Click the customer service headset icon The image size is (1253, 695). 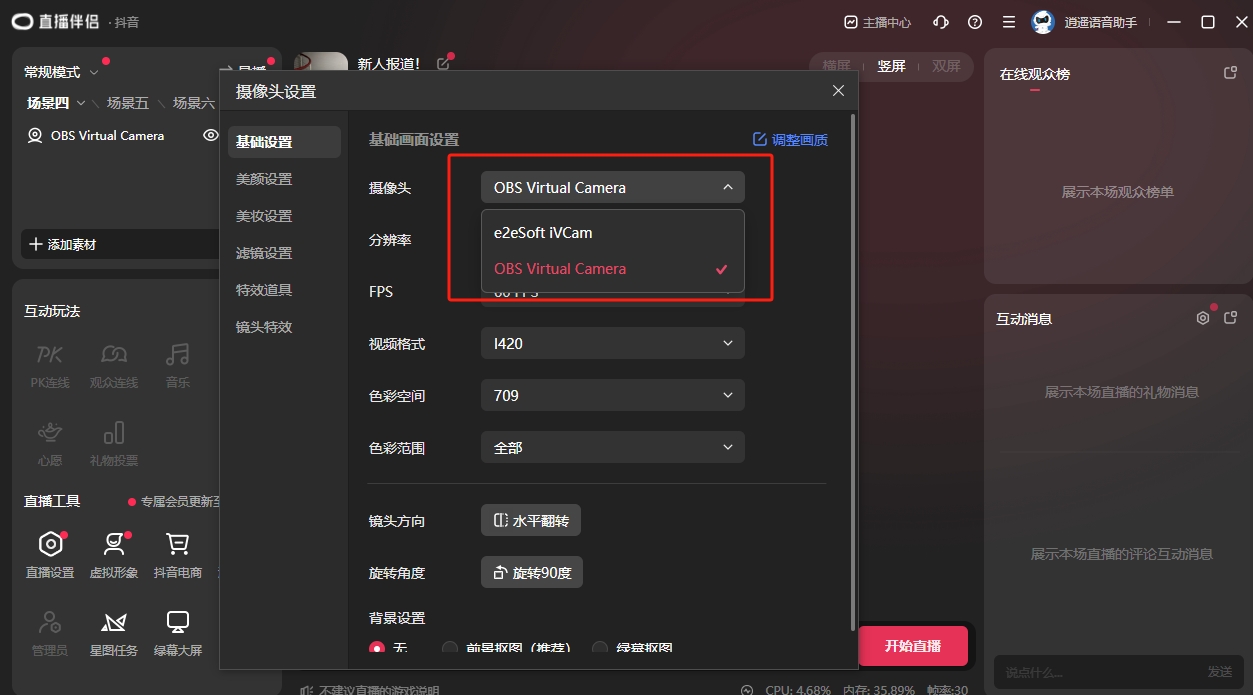click(x=941, y=22)
